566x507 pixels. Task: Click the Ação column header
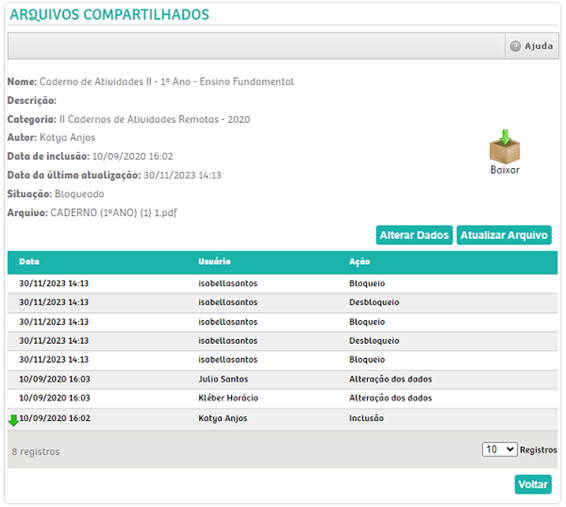(360, 262)
